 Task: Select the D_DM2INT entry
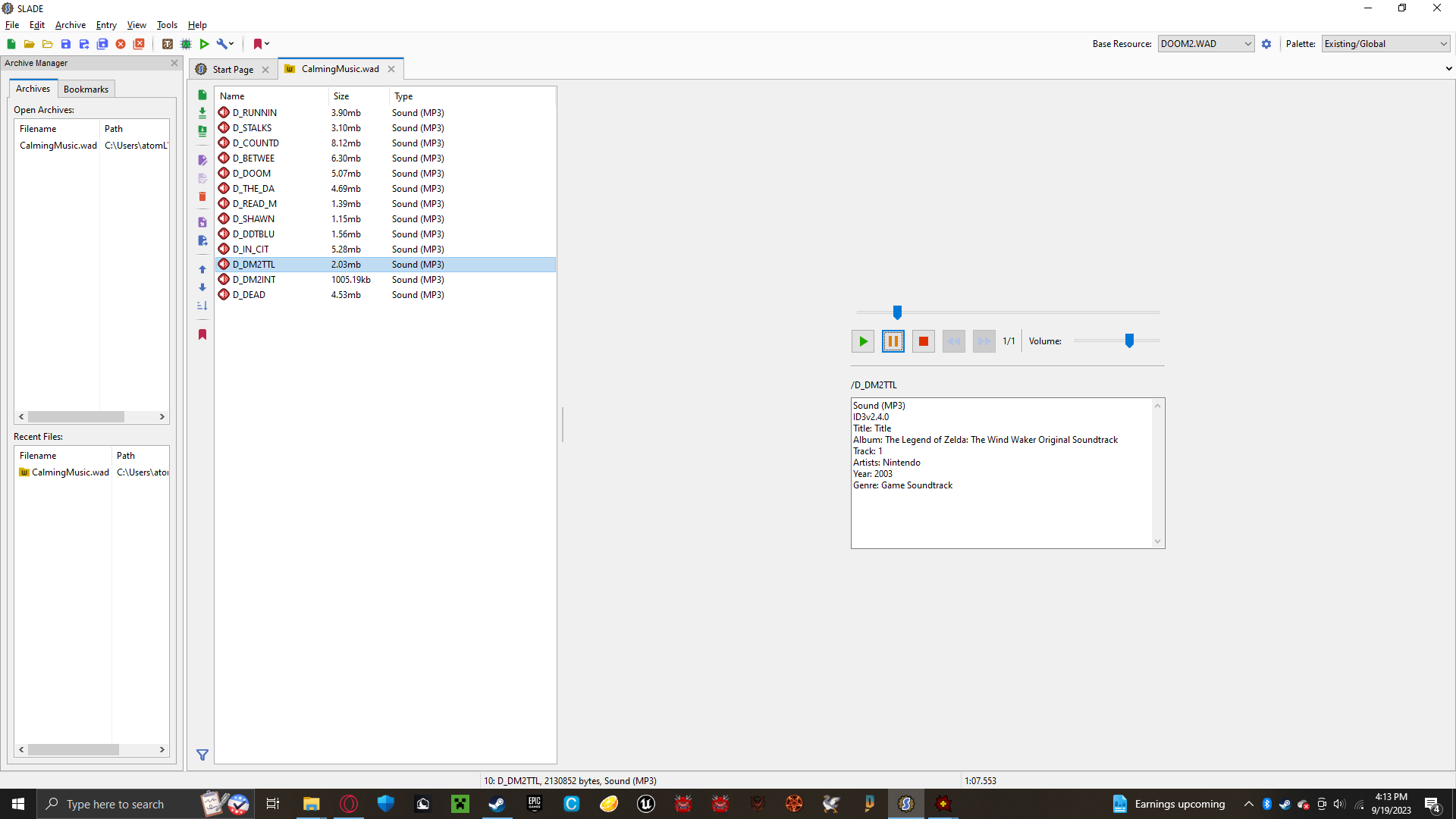(x=386, y=280)
